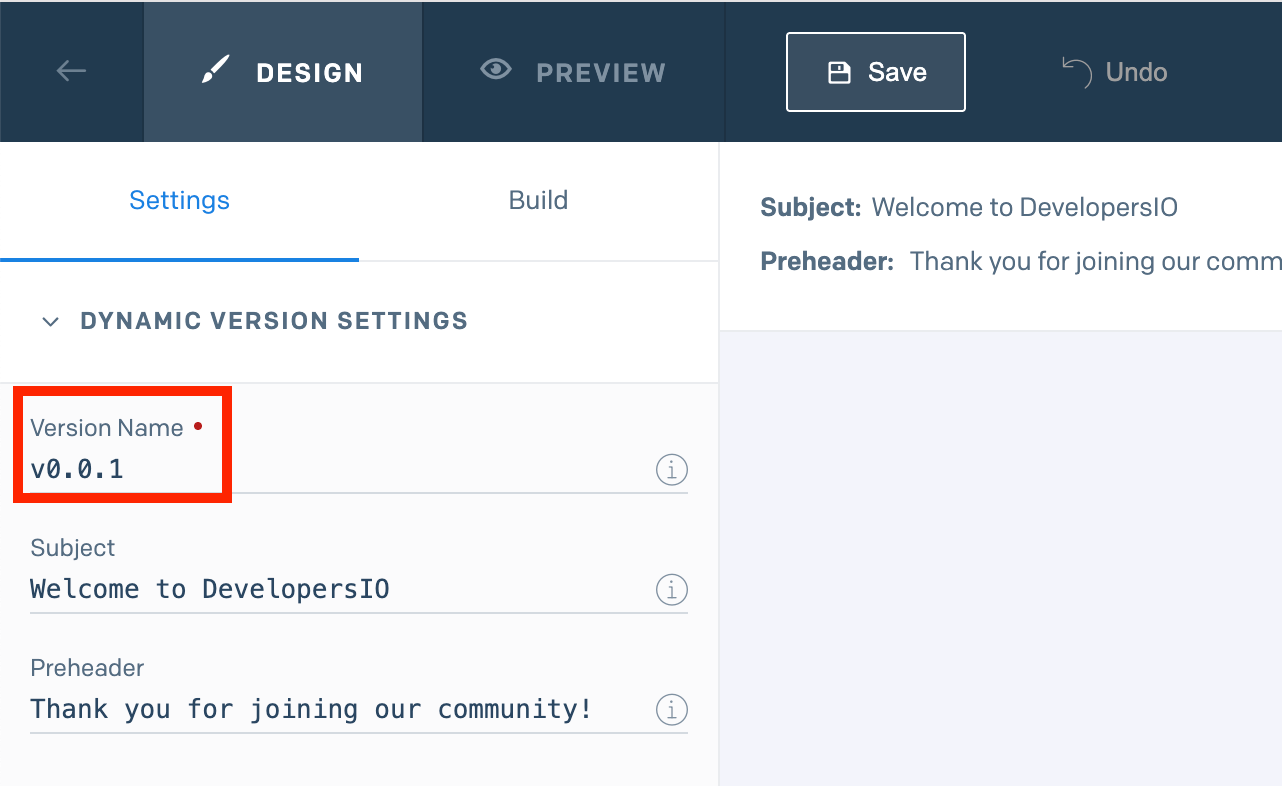
Task: Show info icon for Version Name
Action: coord(672,469)
